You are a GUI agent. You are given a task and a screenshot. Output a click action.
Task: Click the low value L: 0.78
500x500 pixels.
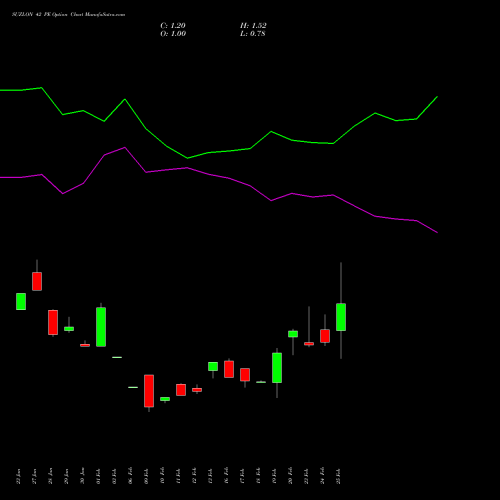[x=253, y=34]
